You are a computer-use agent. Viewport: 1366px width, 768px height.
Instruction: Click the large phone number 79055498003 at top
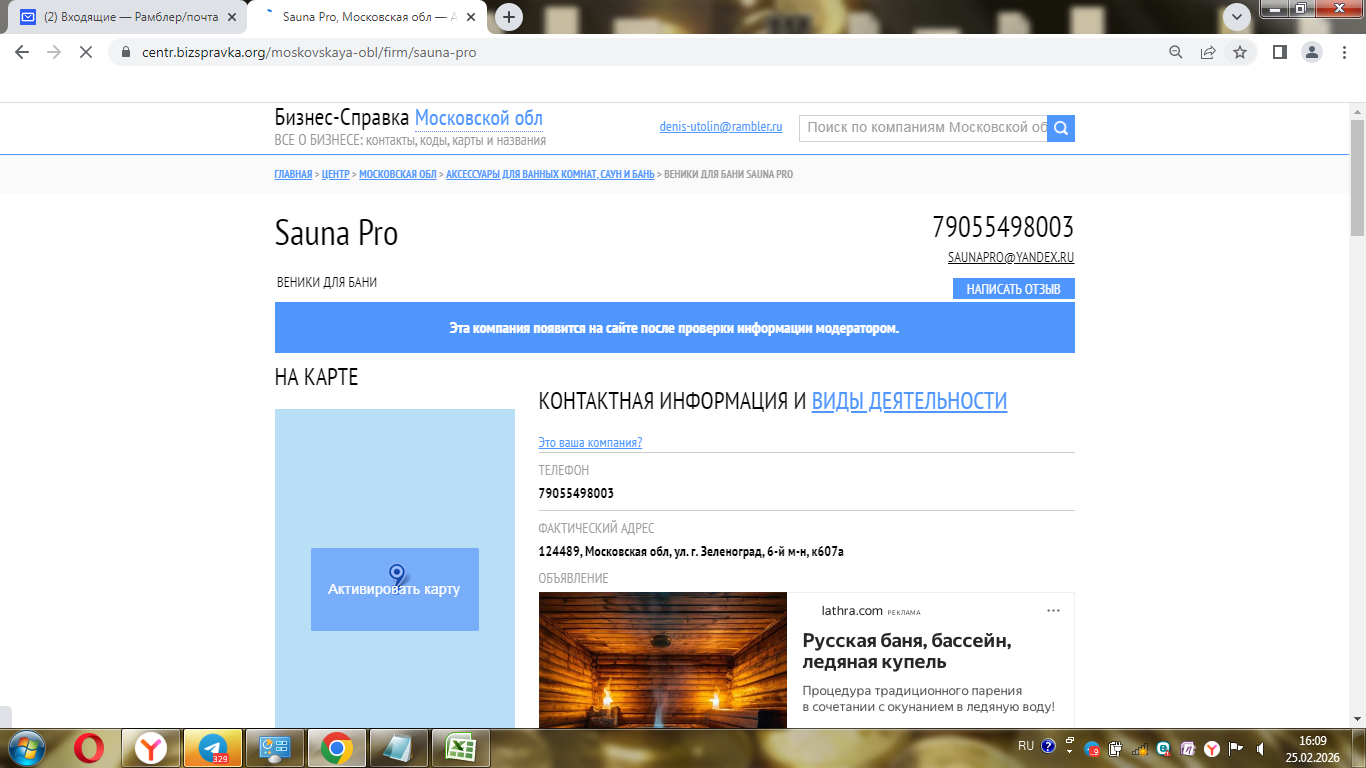[1003, 228]
